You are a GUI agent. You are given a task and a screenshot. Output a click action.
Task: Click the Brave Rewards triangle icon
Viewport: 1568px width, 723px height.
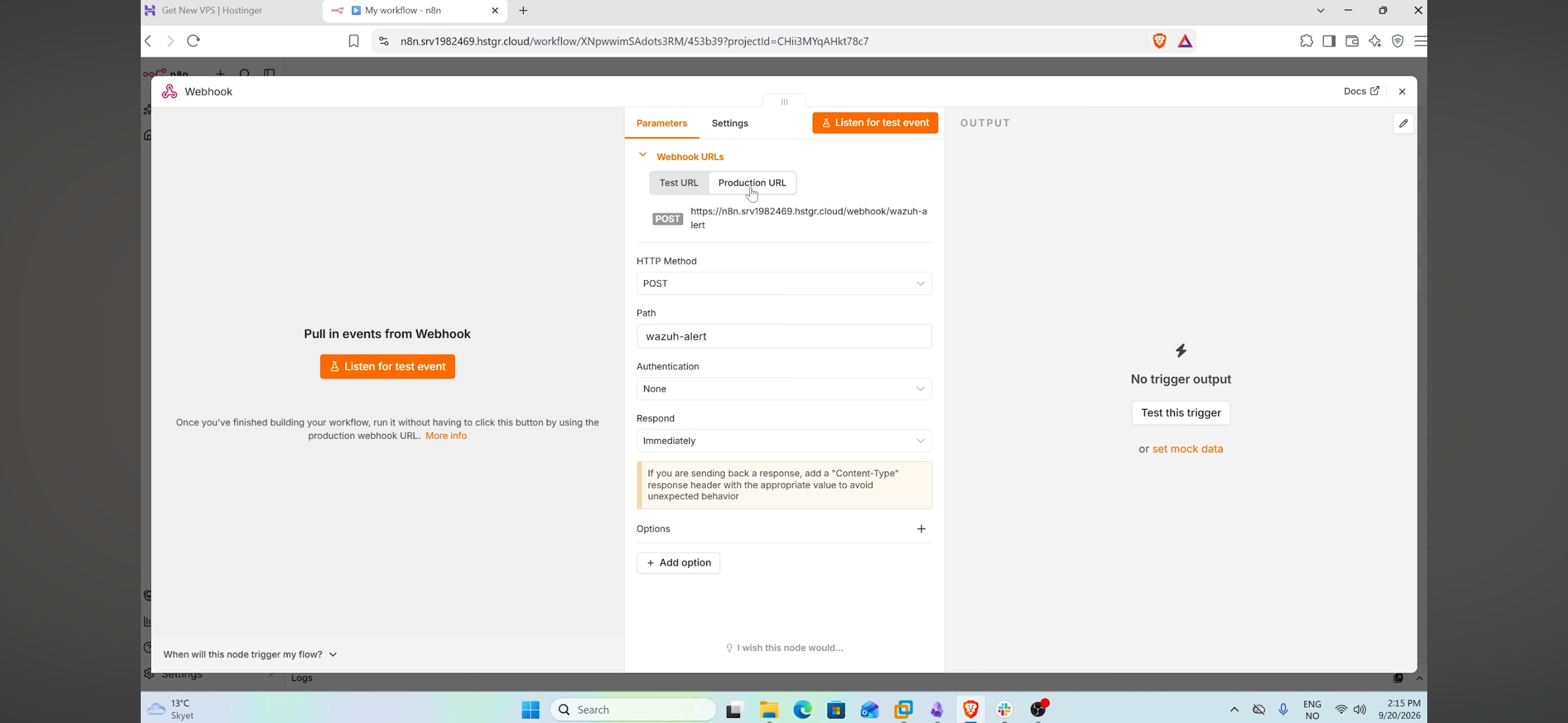click(x=1184, y=41)
